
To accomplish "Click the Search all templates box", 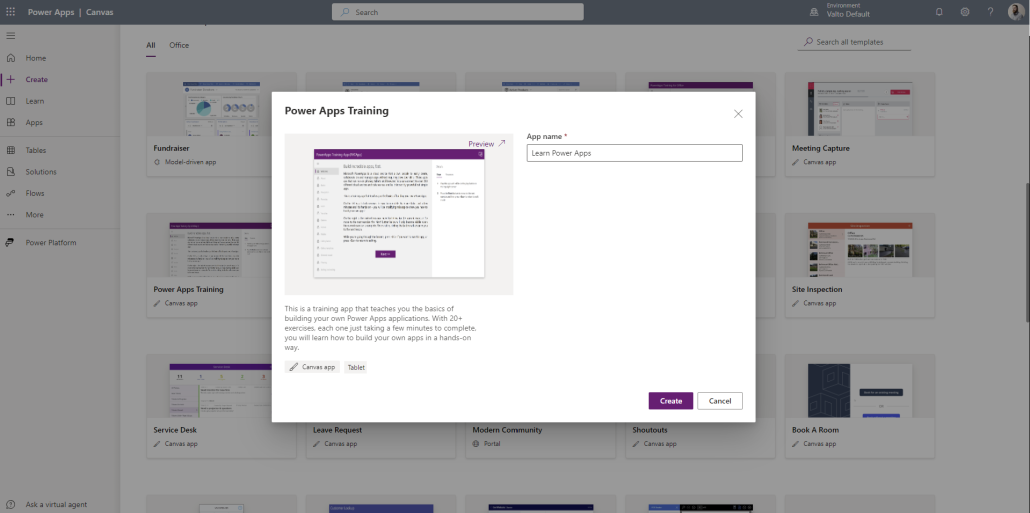I will (x=855, y=42).
